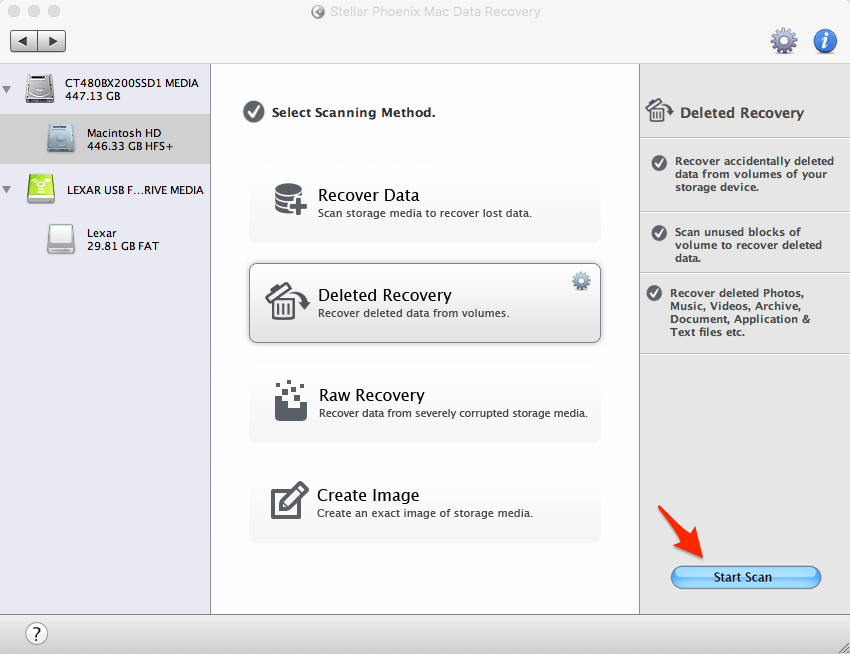
Task: Click the Deleted Recovery trash icon
Action: pos(285,300)
